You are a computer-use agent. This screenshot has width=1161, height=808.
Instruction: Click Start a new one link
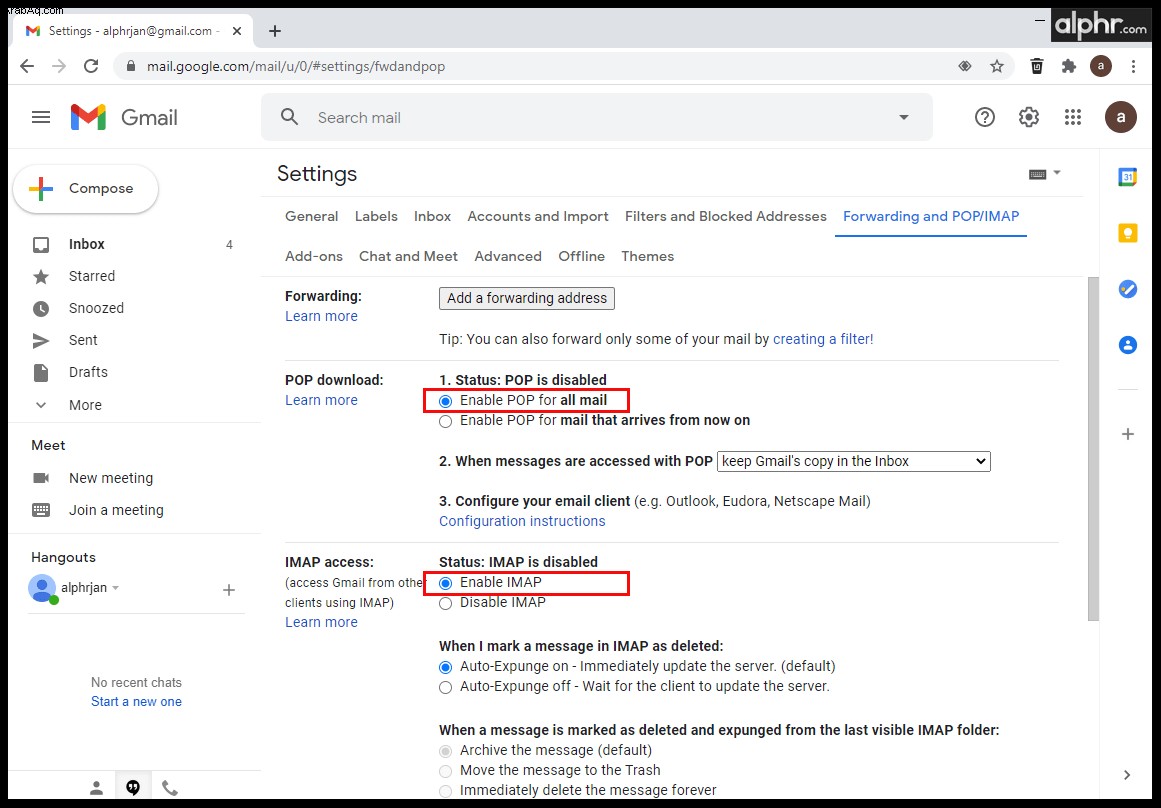click(136, 702)
